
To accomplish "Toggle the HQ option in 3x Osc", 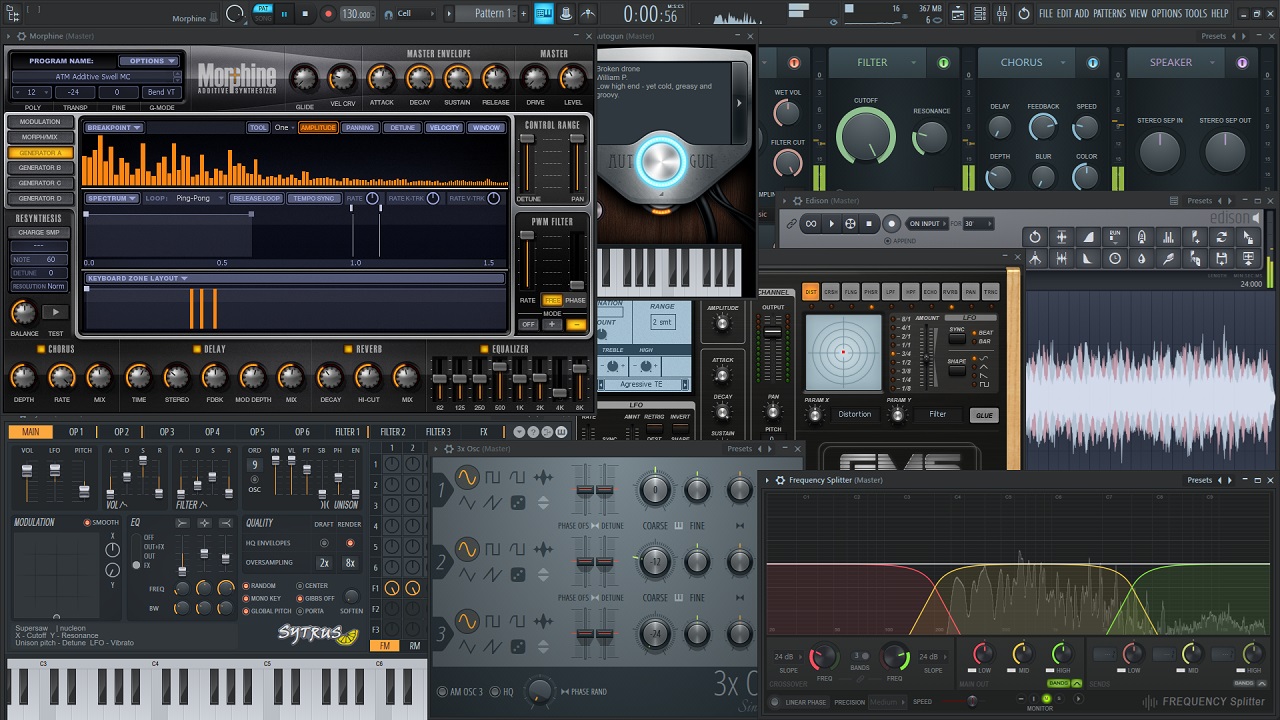I will pyautogui.click(x=496, y=692).
